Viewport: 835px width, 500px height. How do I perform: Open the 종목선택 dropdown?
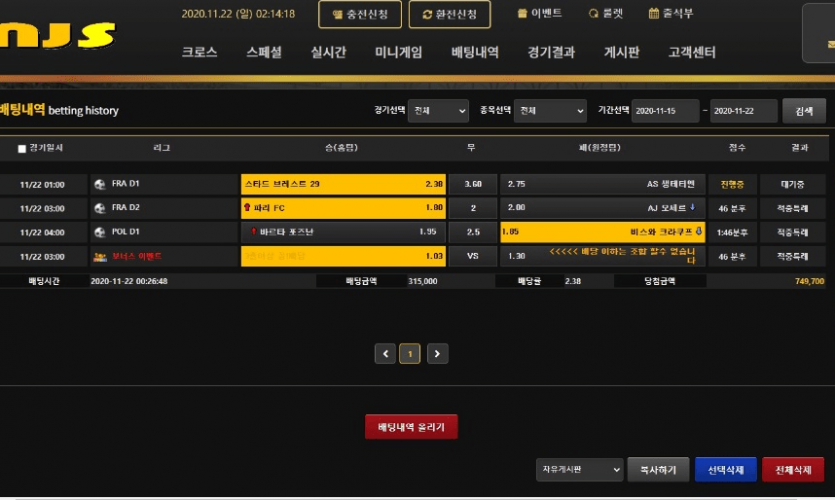coord(550,111)
